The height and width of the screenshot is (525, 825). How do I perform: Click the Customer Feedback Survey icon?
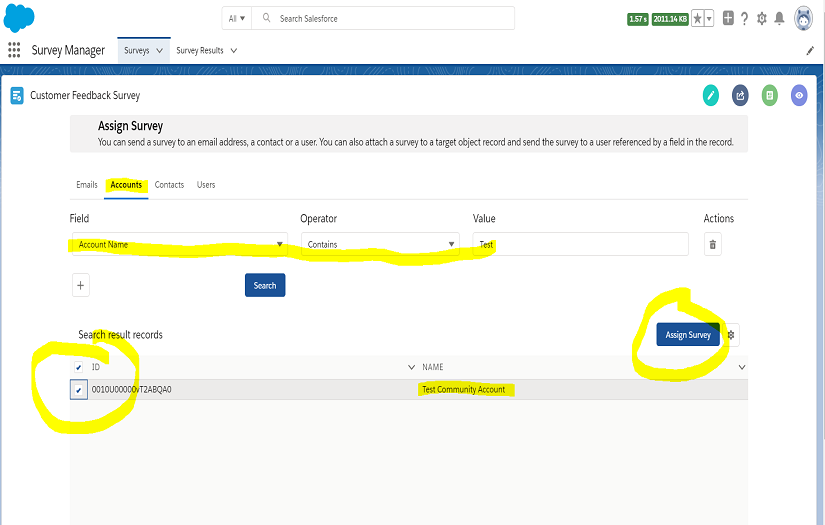point(17,95)
